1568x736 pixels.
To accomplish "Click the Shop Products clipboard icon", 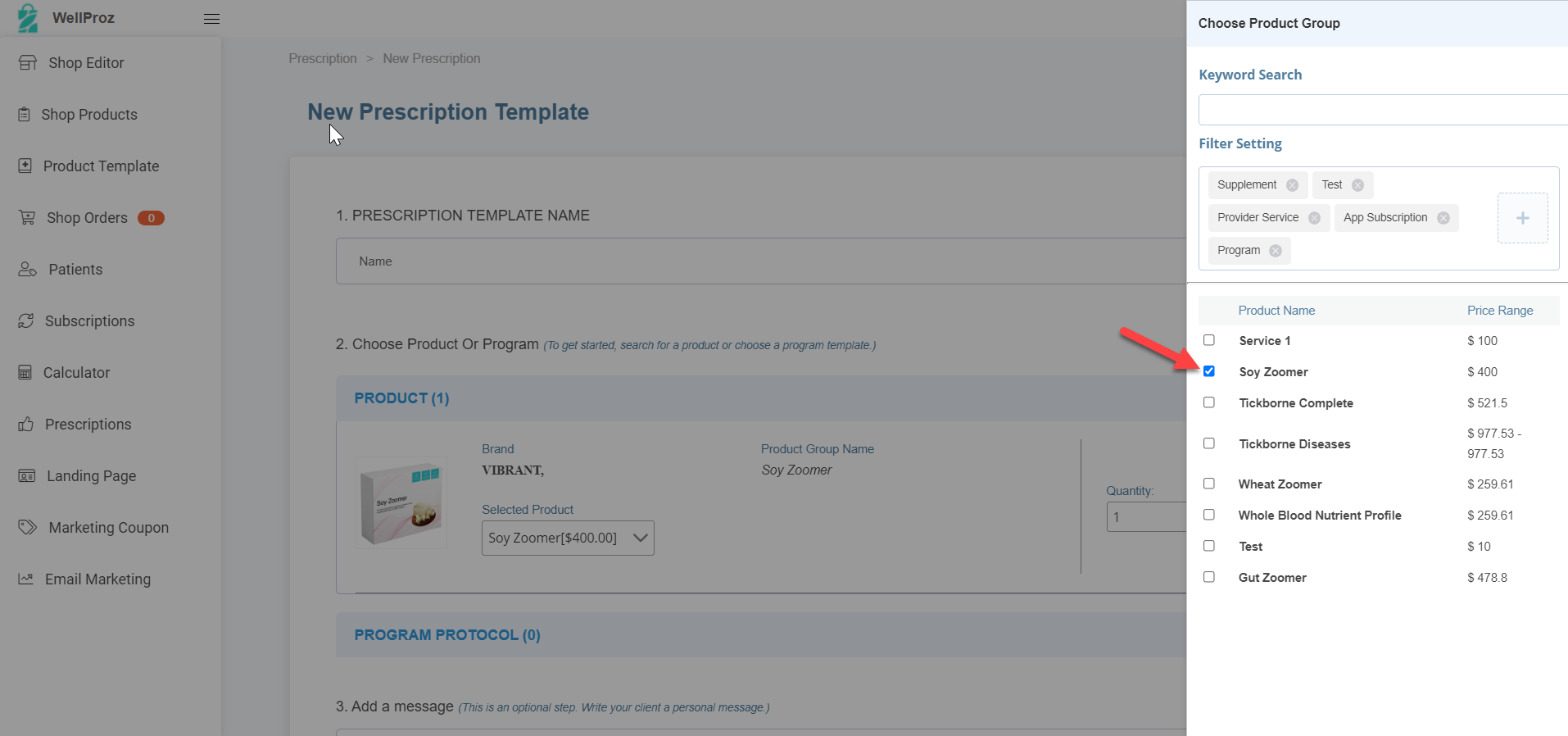I will click(25, 114).
